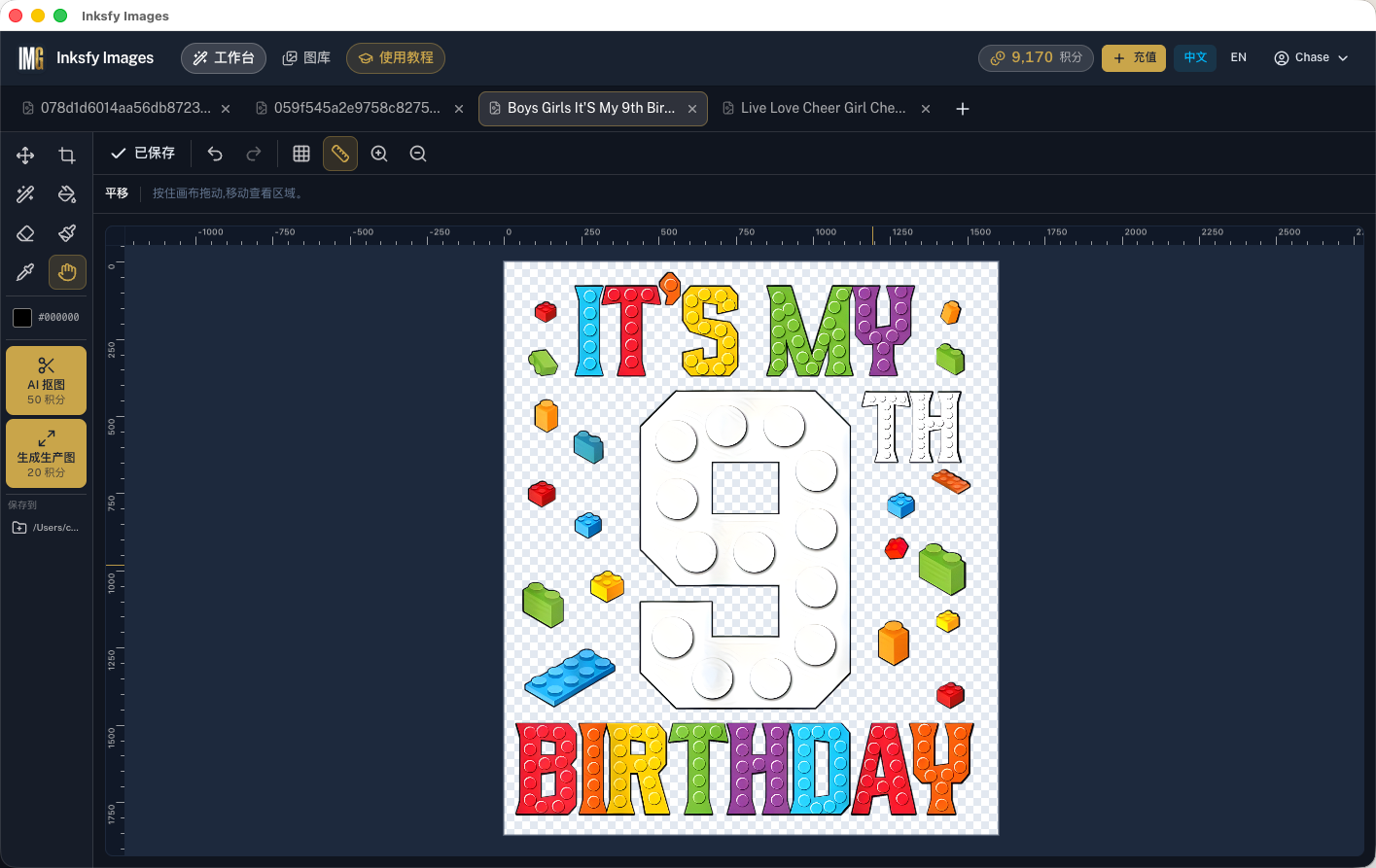Choose the save folder /Users/c...
The height and width of the screenshot is (868, 1376).
pos(46,528)
